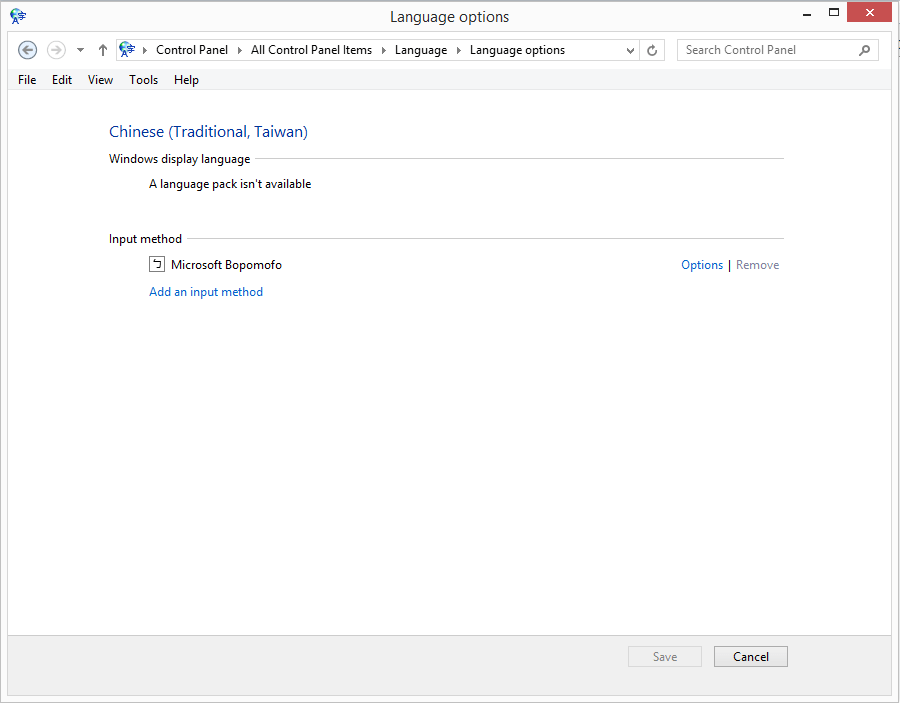900x703 pixels.
Task: Maximize the Language options window
Action: pyautogui.click(x=834, y=13)
